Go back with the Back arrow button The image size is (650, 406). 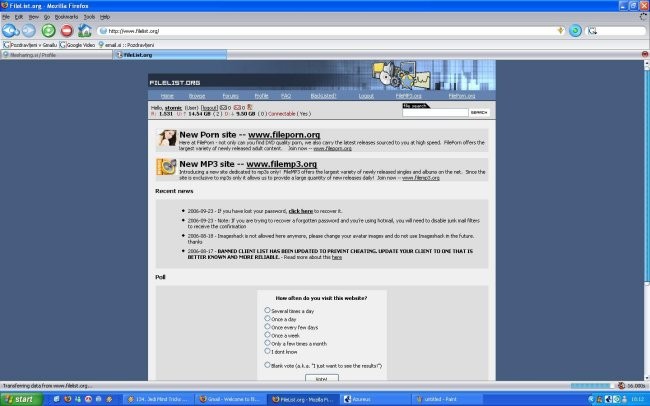click(x=10, y=31)
